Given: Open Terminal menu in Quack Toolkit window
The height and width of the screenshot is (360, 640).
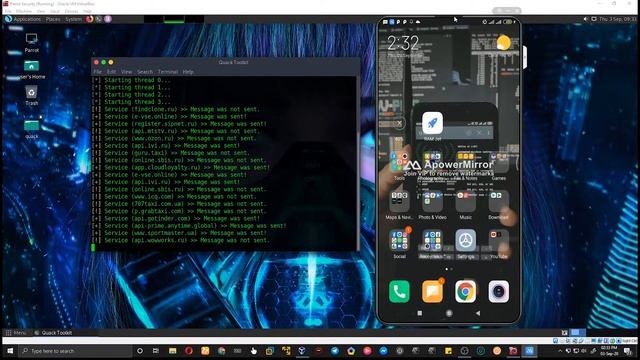Looking at the screenshot, I should coord(168,72).
